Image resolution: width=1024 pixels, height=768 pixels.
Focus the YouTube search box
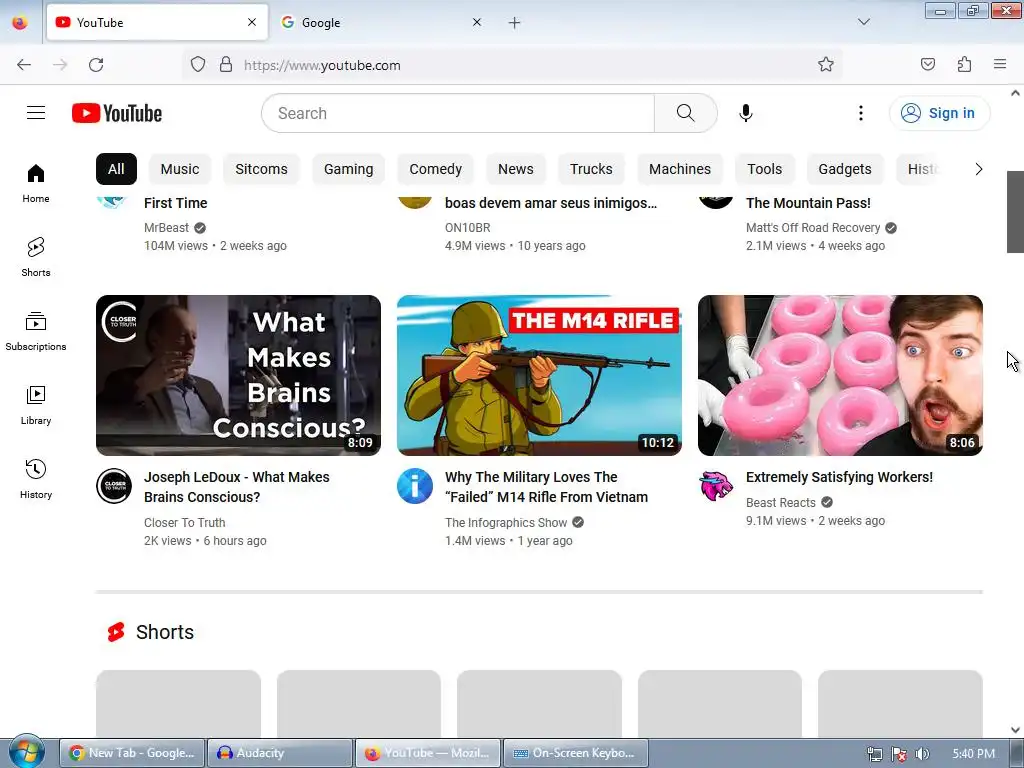458,113
